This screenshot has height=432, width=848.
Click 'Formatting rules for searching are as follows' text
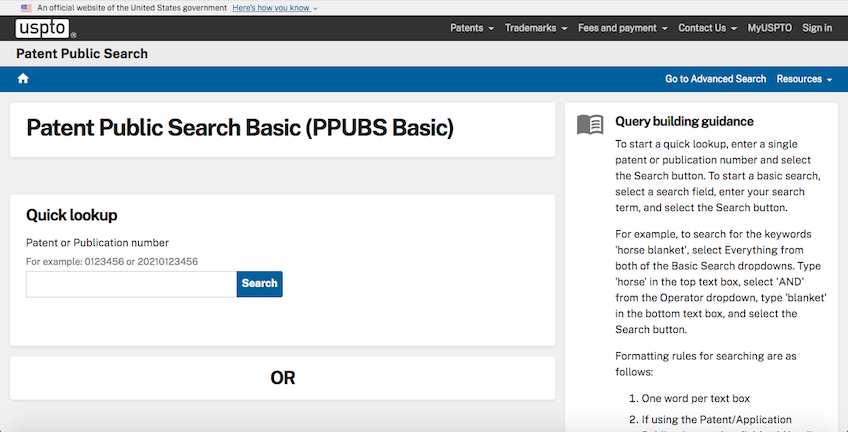(x=706, y=364)
